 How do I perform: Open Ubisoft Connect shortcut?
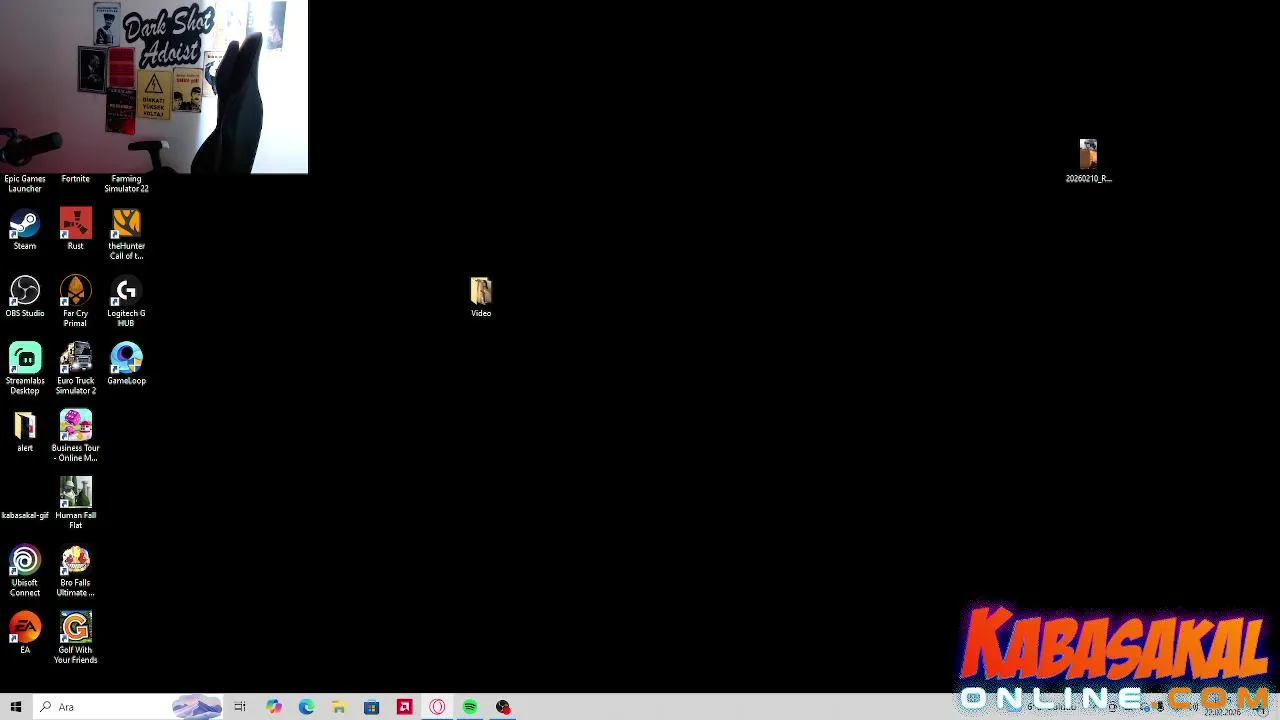tap(25, 560)
